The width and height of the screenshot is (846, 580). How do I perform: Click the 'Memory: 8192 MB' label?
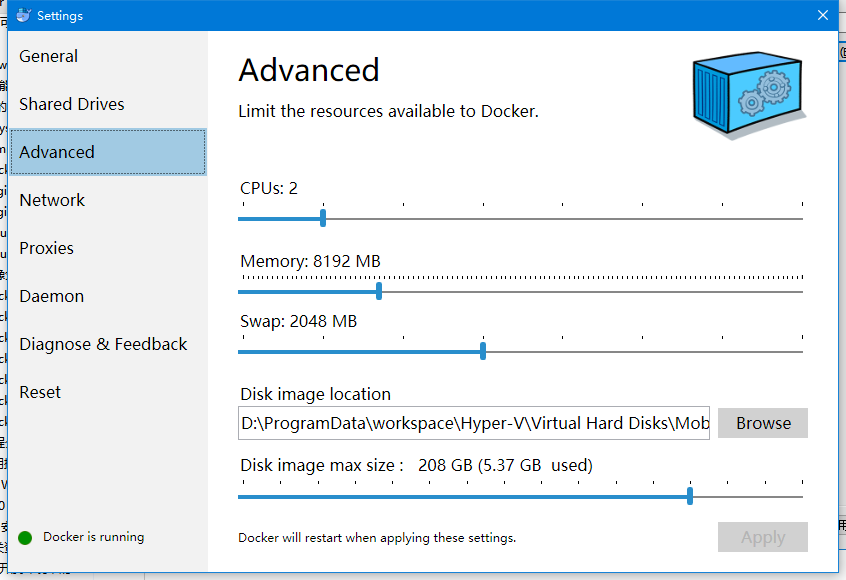point(310,261)
